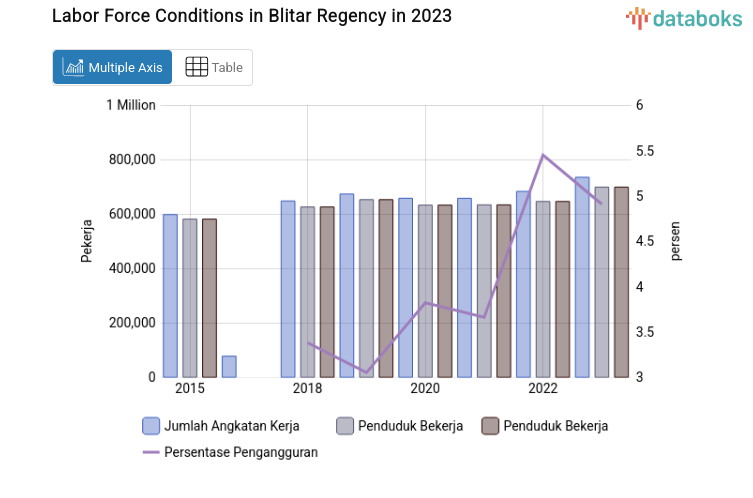Click the 2020 x-axis label
The height and width of the screenshot is (498, 753).
pos(425,388)
